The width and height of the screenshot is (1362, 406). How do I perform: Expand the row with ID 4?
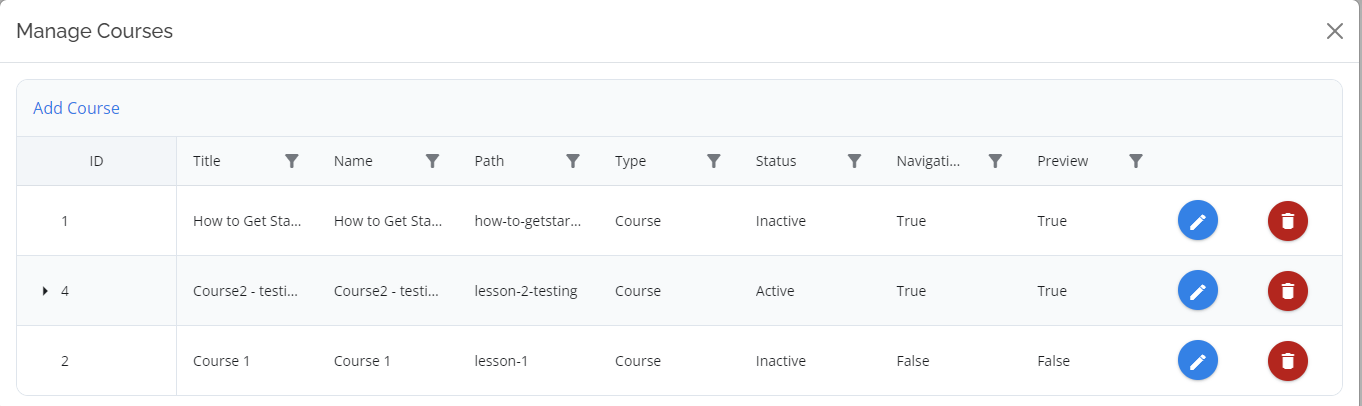click(x=45, y=291)
